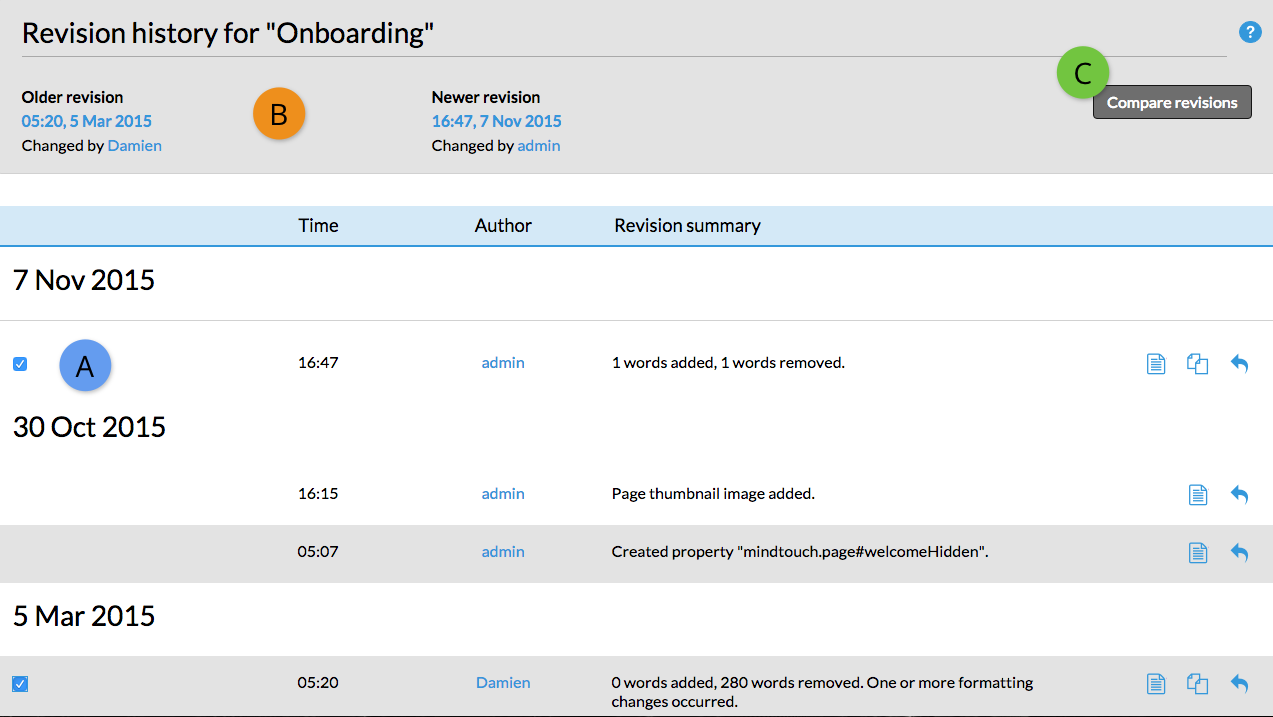
Task: Click the 05:07 time cell
Action: 318,551
